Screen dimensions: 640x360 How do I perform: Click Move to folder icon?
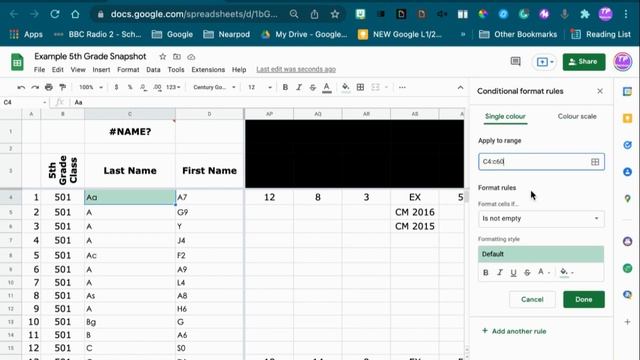(177, 57)
